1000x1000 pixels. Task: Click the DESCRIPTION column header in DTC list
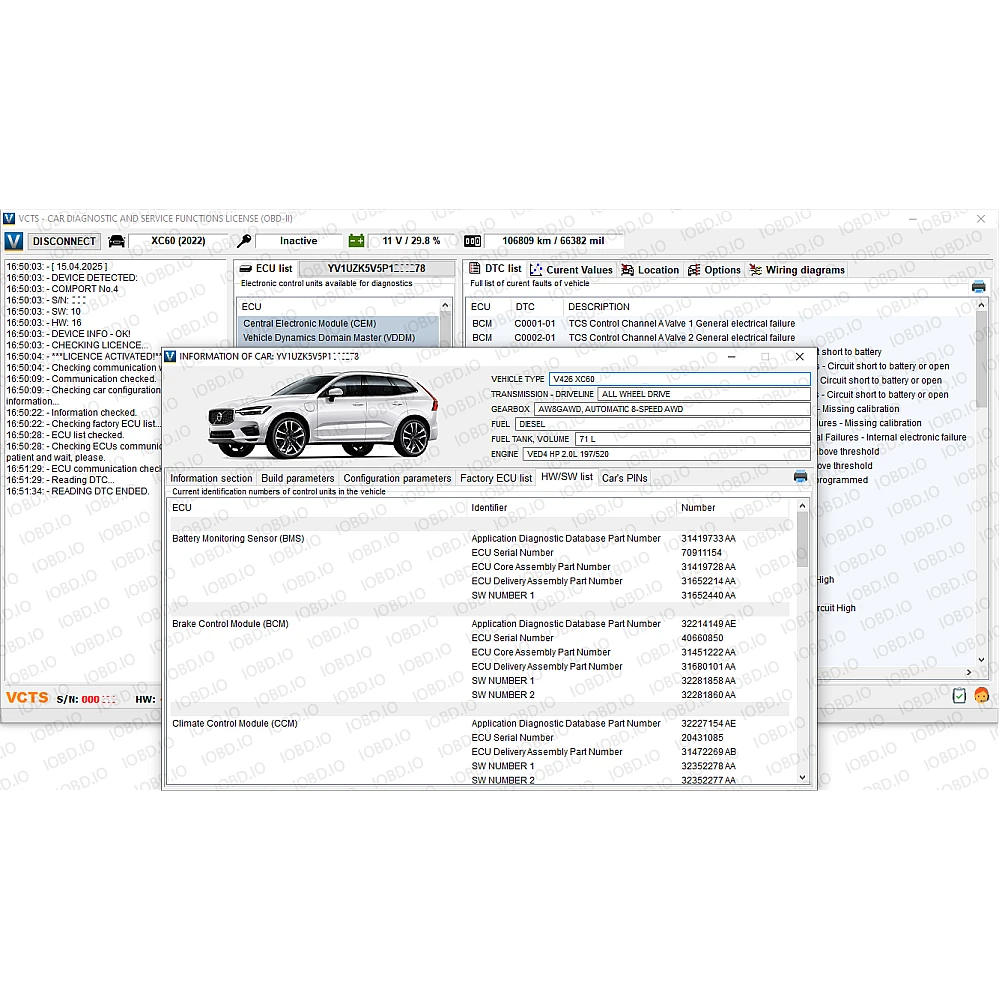click(x=598, y=307)
